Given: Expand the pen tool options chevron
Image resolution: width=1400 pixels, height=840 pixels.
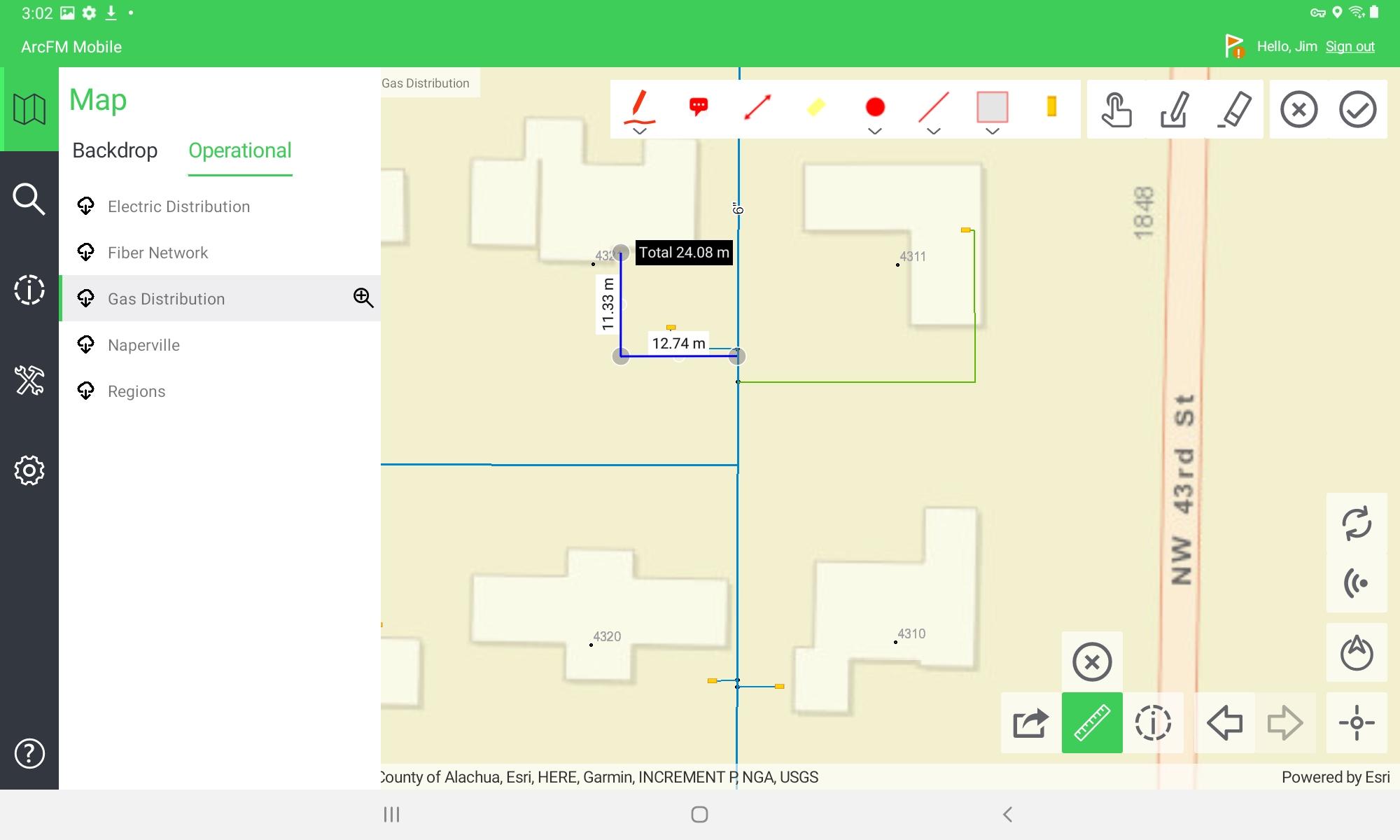Looking at the screenshot, I should (x=639, y=131).
